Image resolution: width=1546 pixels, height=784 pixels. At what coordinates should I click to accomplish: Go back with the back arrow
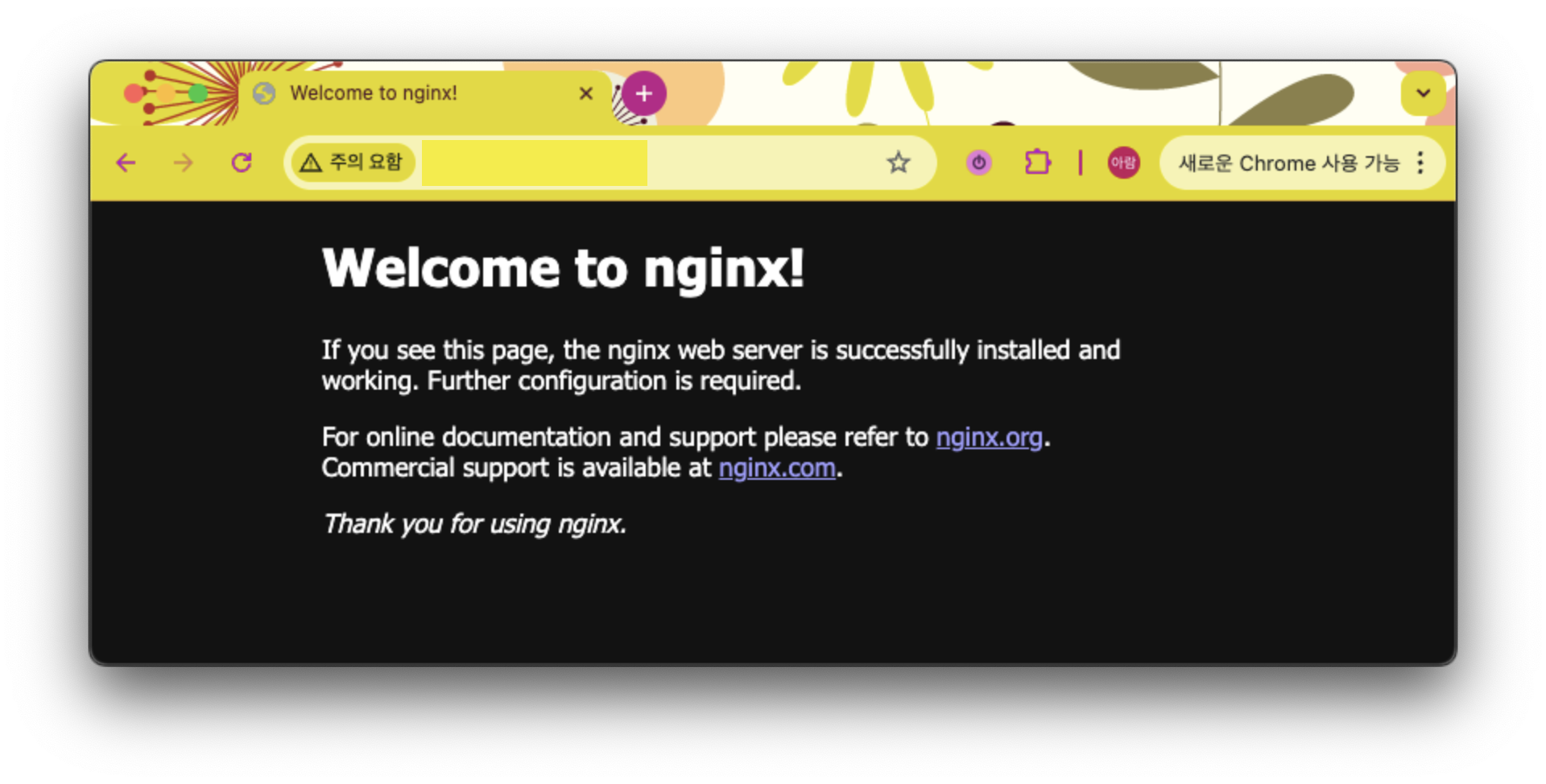126,163
